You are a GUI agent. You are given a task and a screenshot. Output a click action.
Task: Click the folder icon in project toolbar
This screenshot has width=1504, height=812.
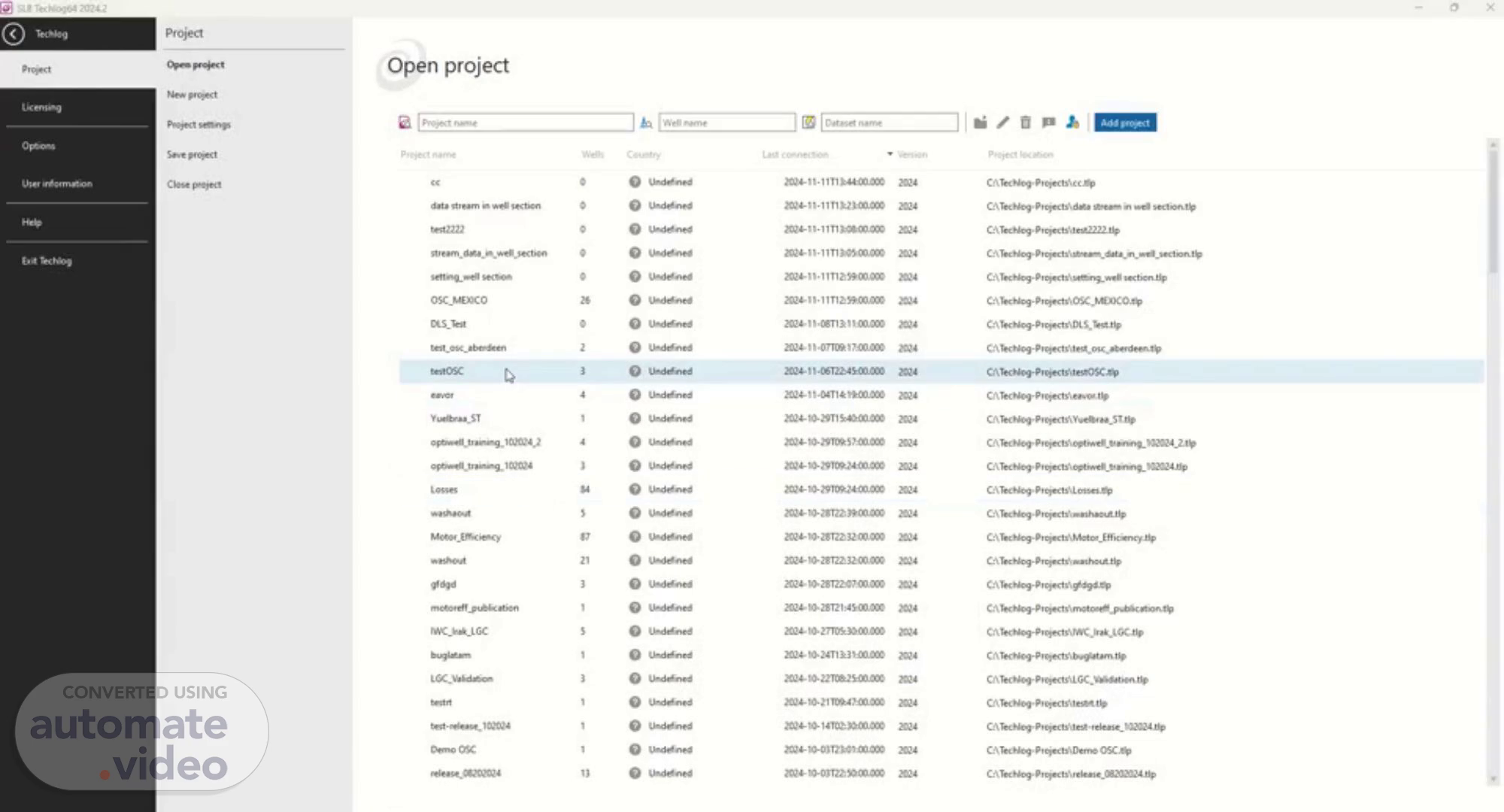click(980, 123)
